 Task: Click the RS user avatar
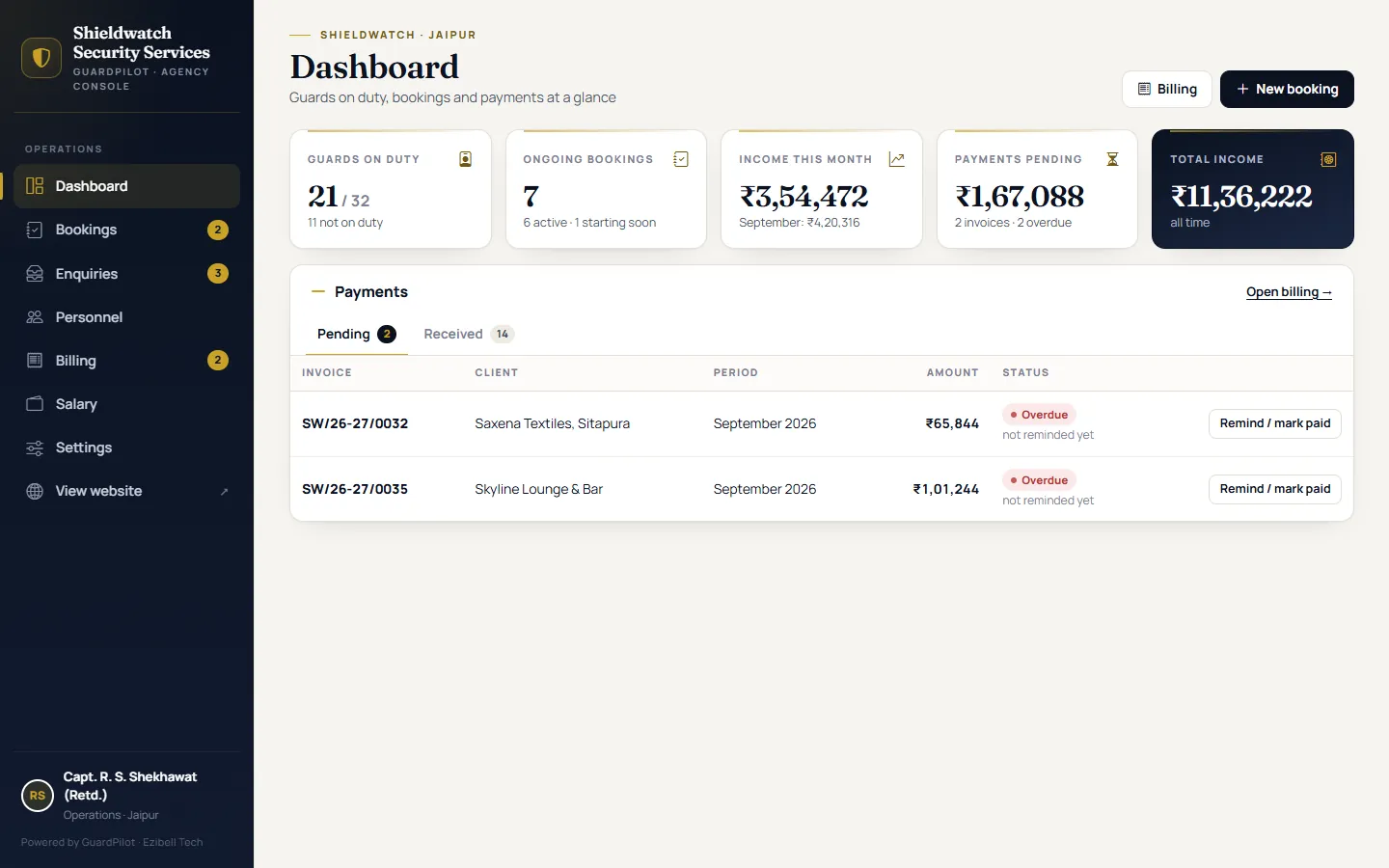(x=38, y=796)
